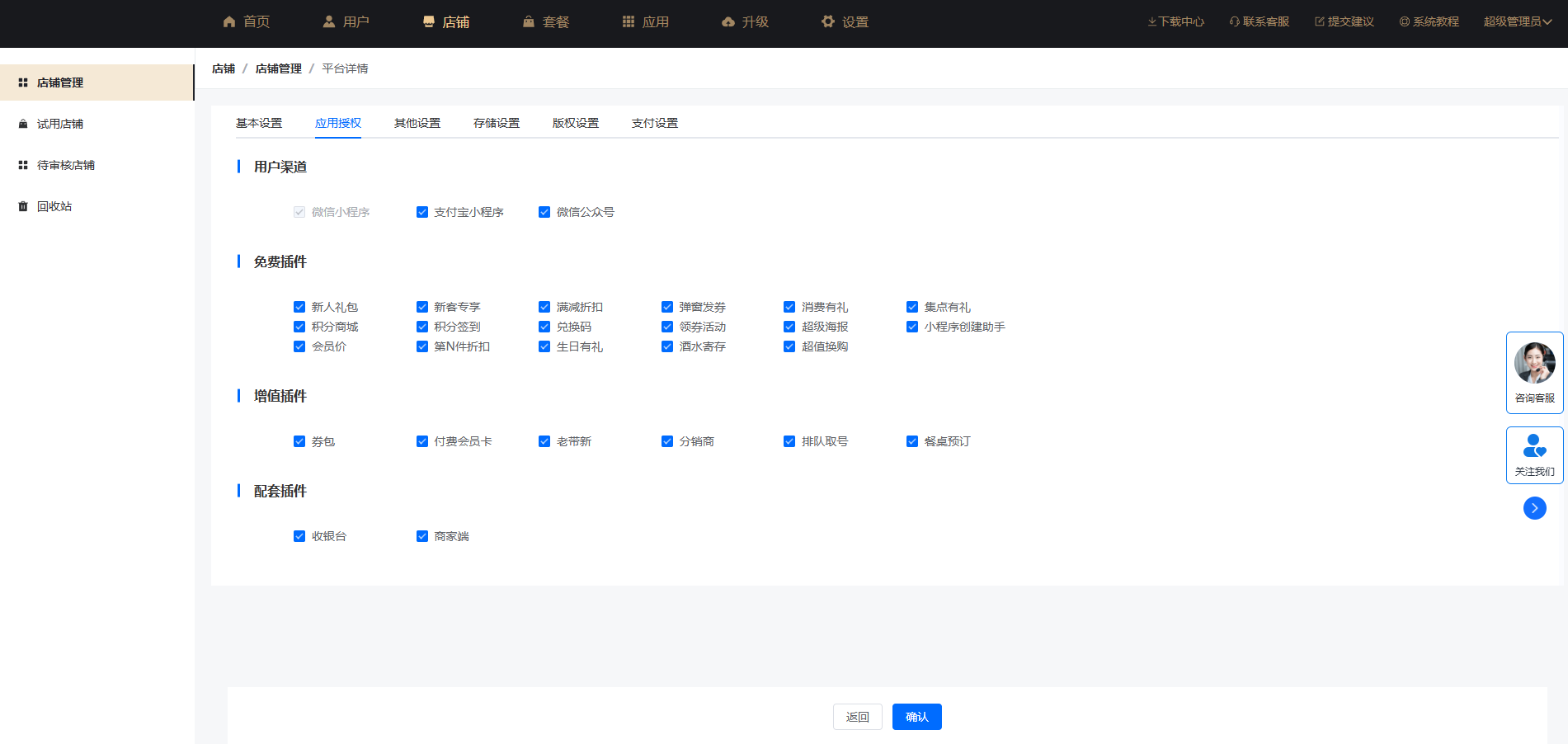Disable the 收银台 supporting plugin checkbox
The image size is (1568, 744).
tap(299, 536)
